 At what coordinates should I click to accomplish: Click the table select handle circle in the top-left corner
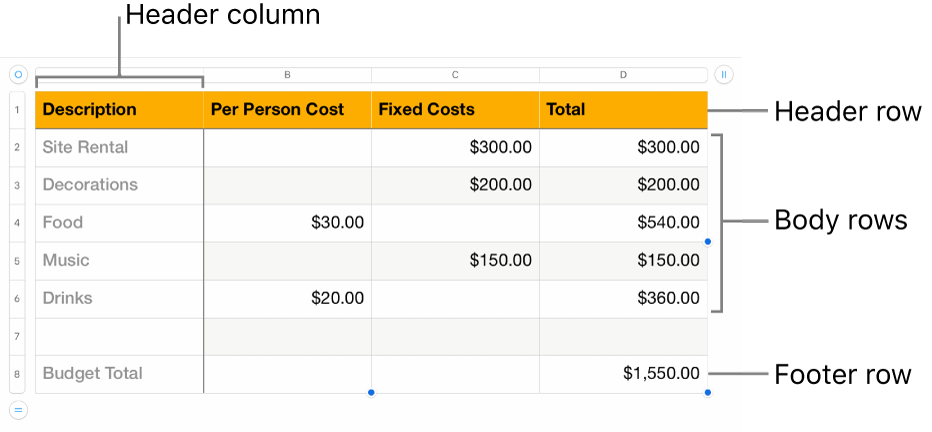(18, 74)
